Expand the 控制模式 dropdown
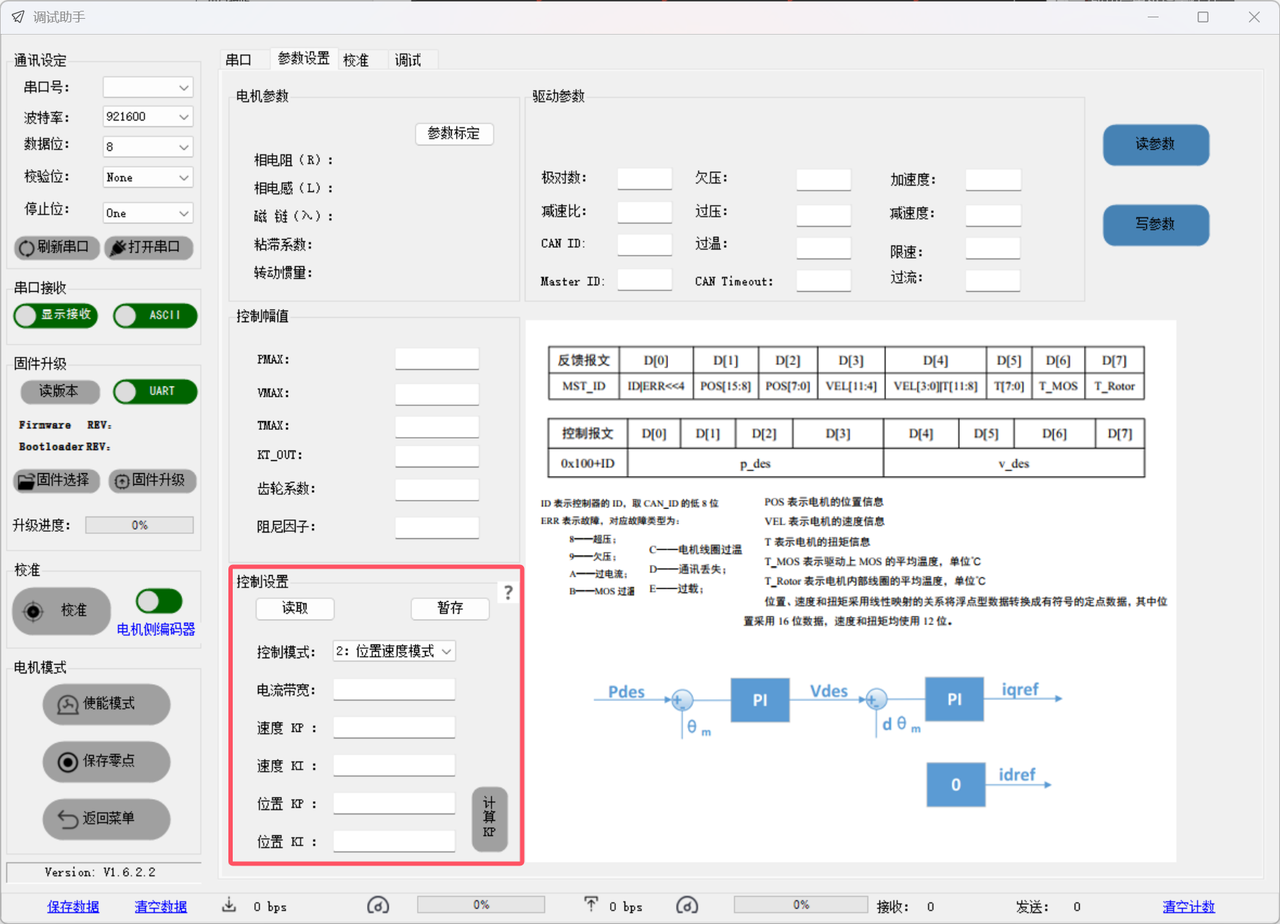Screen dimensions: 1280x924 (394, 651)
